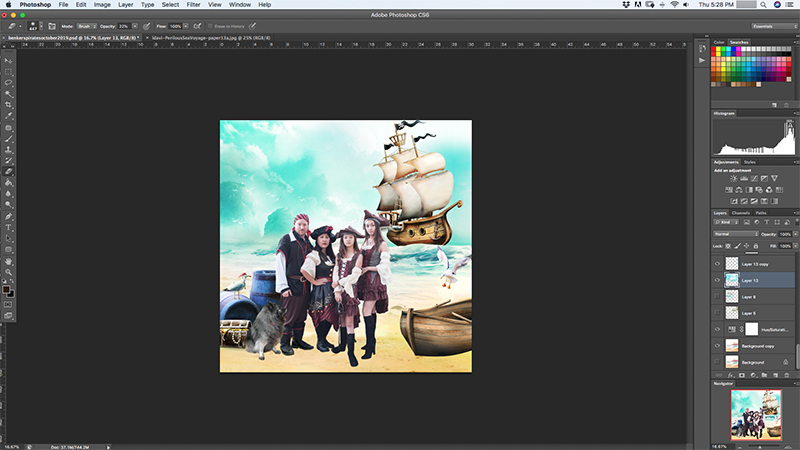Open the layer blend mode Normal dropdown
800x450 pixels.
coord(735,234)
